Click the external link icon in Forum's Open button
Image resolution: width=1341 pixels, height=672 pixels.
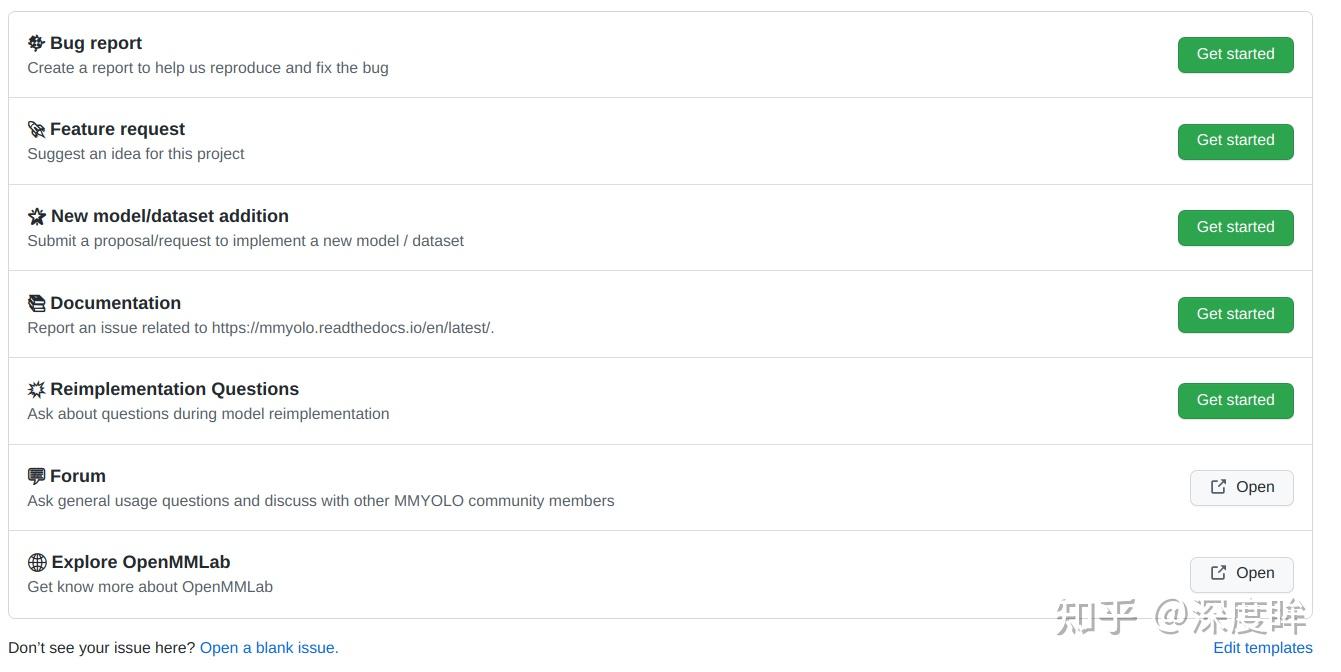[x=1218, y=487]
